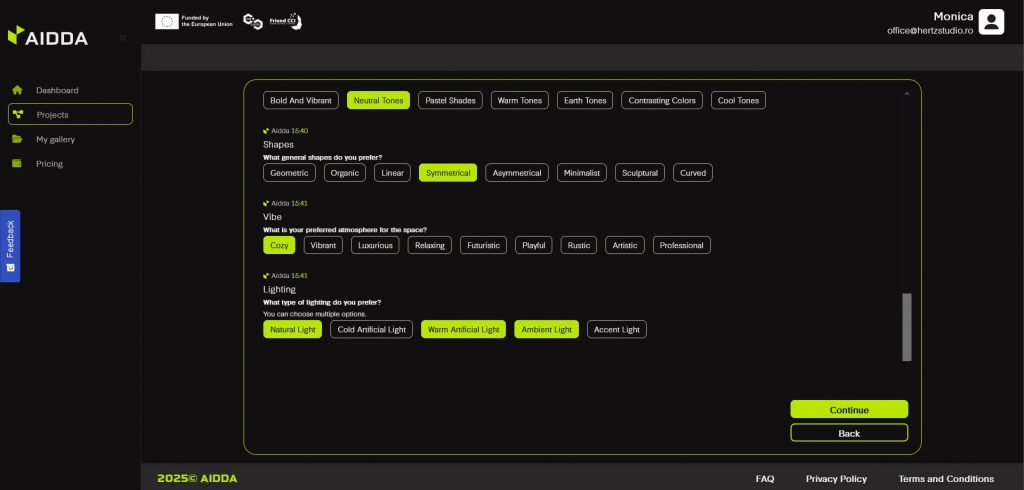Screen dimensions: 1024x490
Task: Click the user profile avatar icon
Action: pyautogui.click(x=990, y=22)
